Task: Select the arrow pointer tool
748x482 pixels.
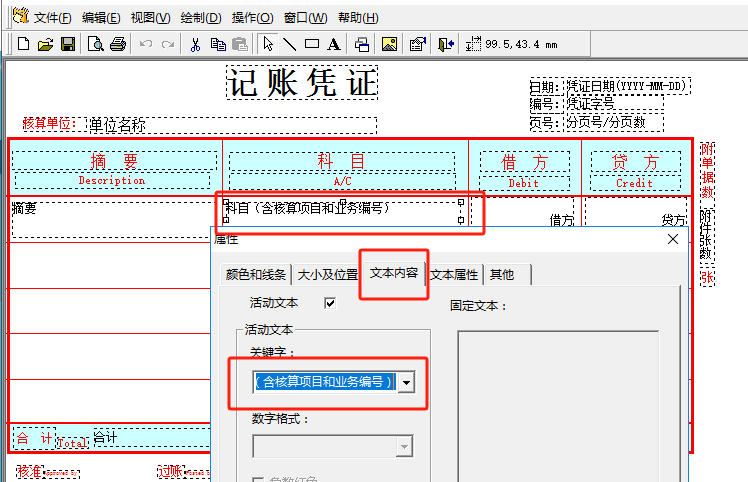Action: (x=268, y=44)
